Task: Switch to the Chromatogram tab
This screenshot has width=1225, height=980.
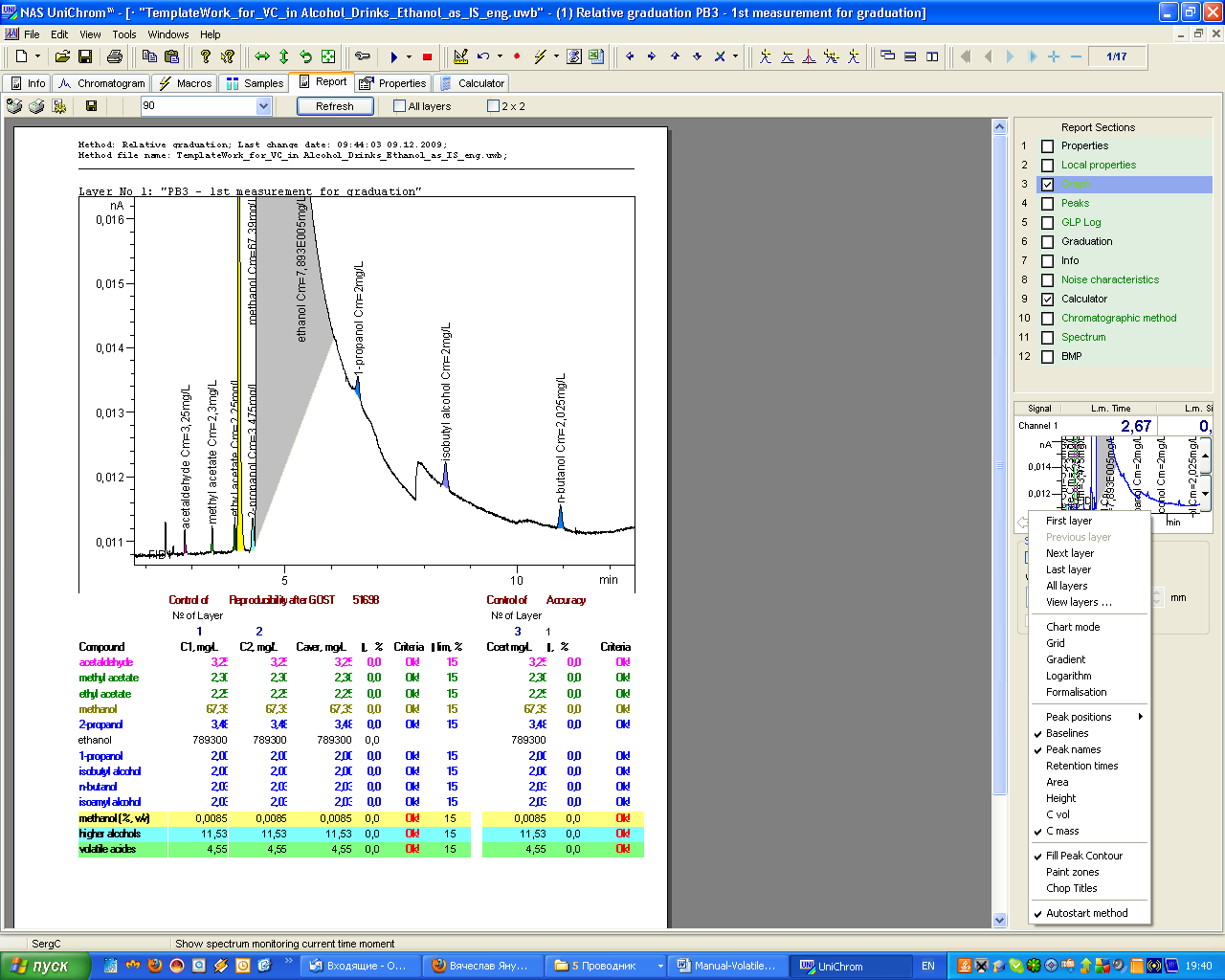Action: click(x=101, y=83)
